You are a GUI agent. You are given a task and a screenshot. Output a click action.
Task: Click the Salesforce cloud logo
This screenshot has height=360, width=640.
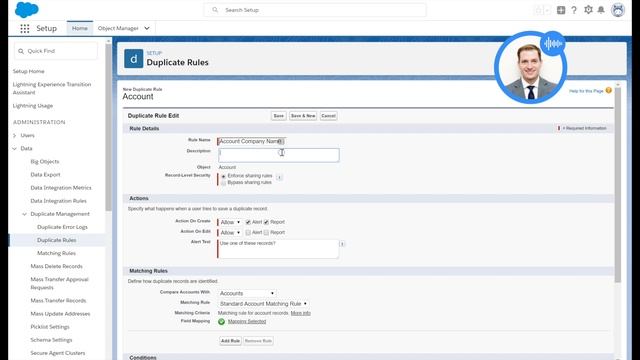[x=27, y=9]
